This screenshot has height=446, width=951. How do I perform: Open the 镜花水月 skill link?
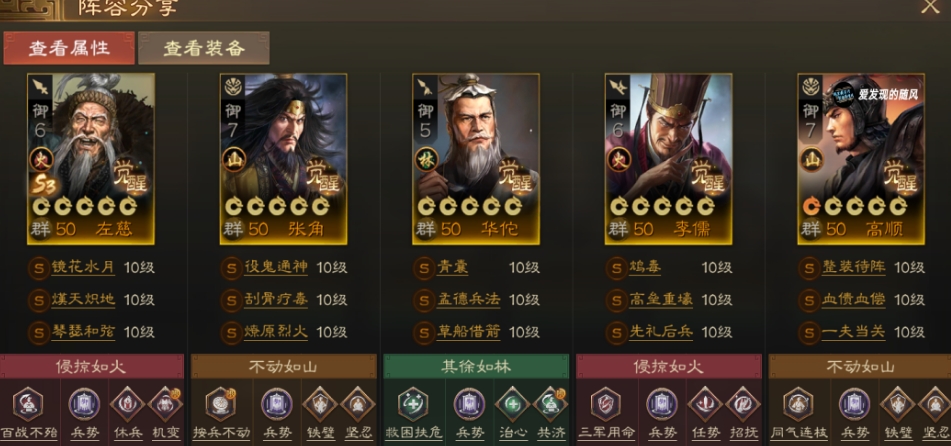[83, 267]
